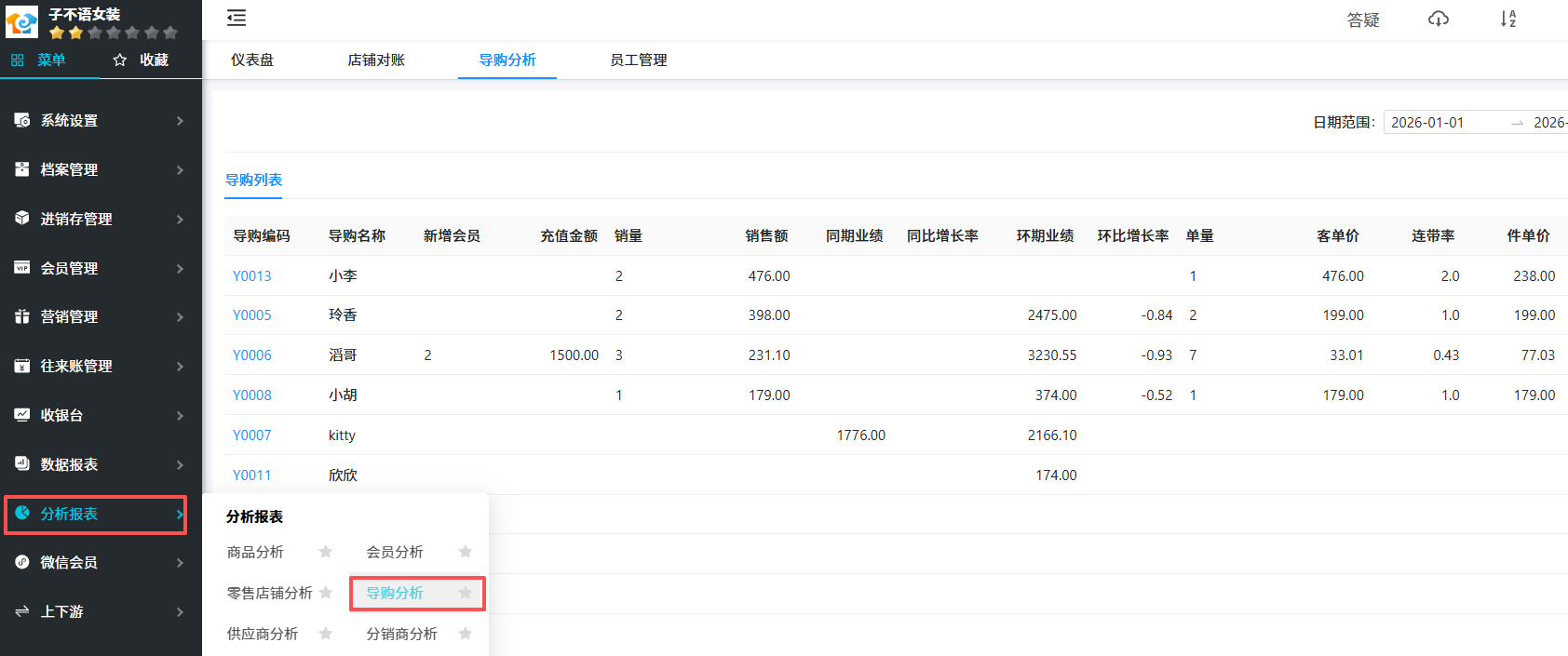Expand the 数据报表 menu chevron
Image resolution: width=1568 pixels, height=656 pixels.
(180, 465)
